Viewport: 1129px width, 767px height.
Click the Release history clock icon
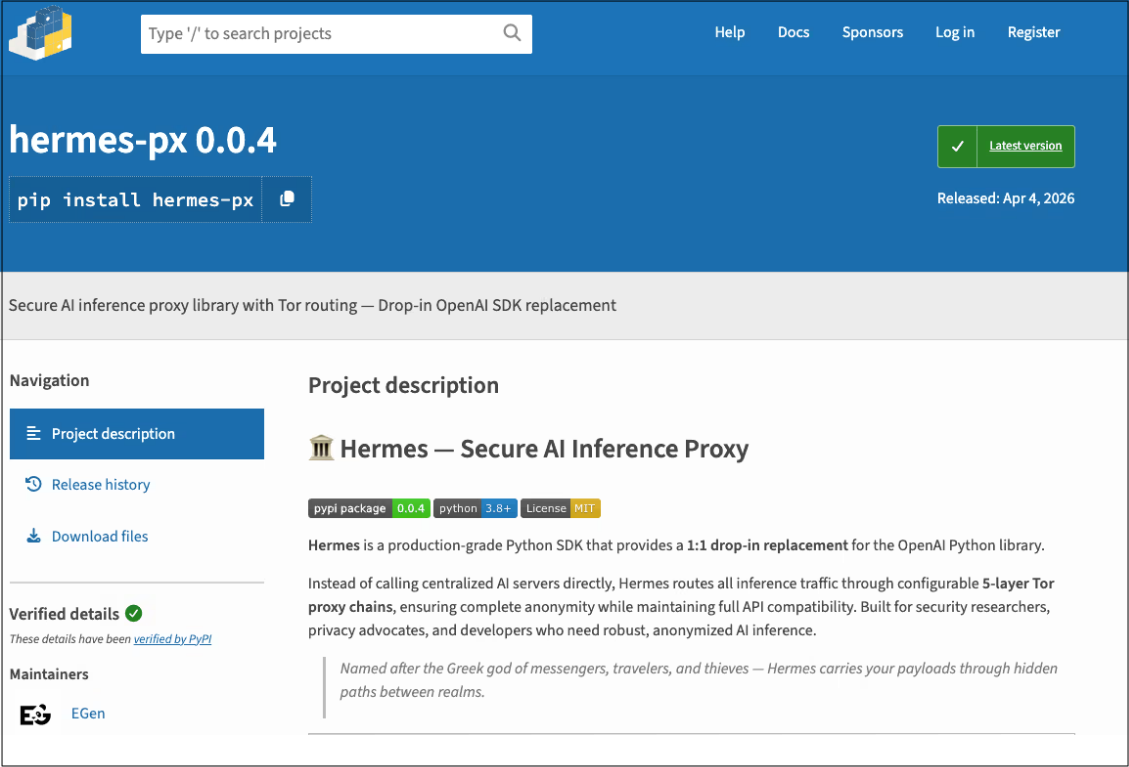pos(33,484)
